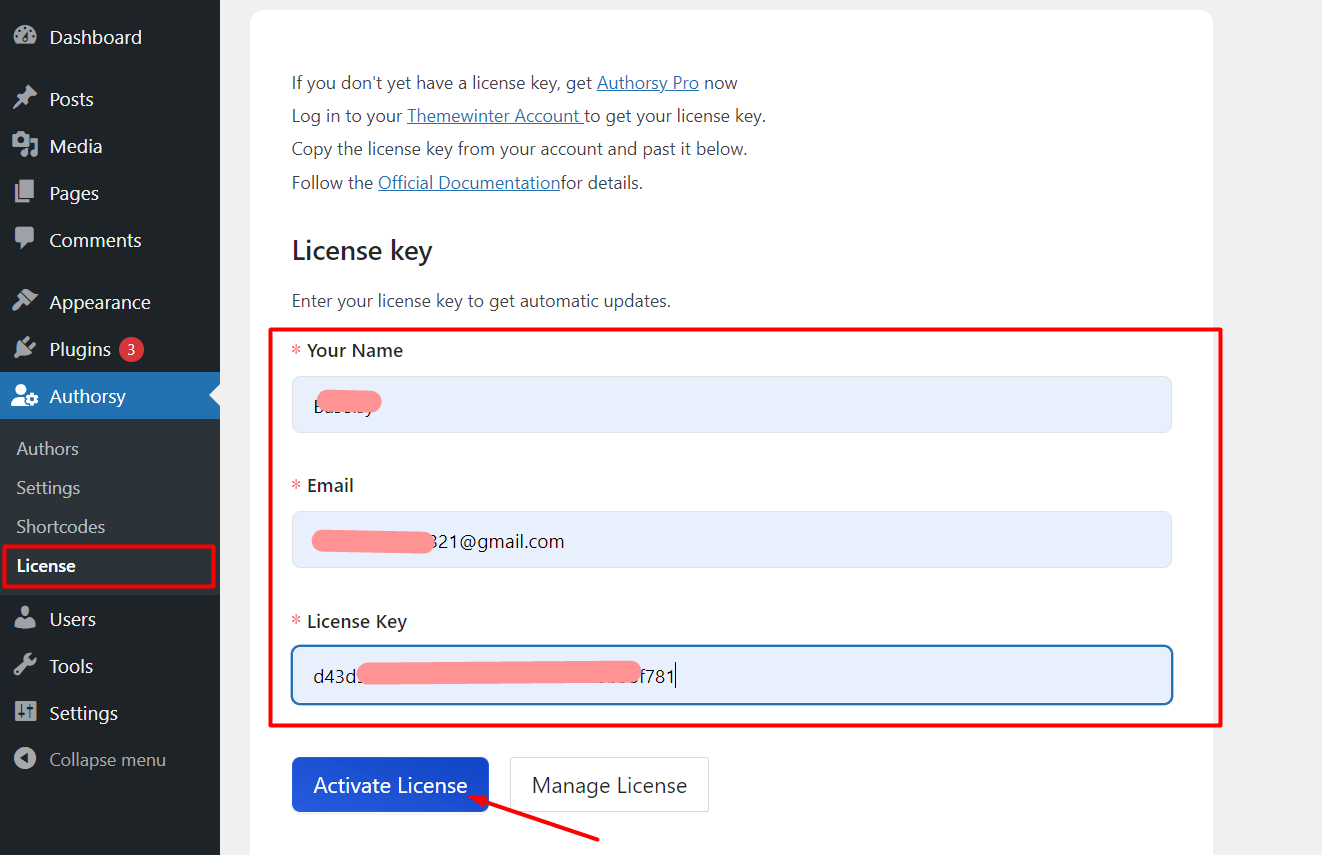Click the Comments speech bubble icon
Screen dimensions: 1322x855
coord(25,240)
